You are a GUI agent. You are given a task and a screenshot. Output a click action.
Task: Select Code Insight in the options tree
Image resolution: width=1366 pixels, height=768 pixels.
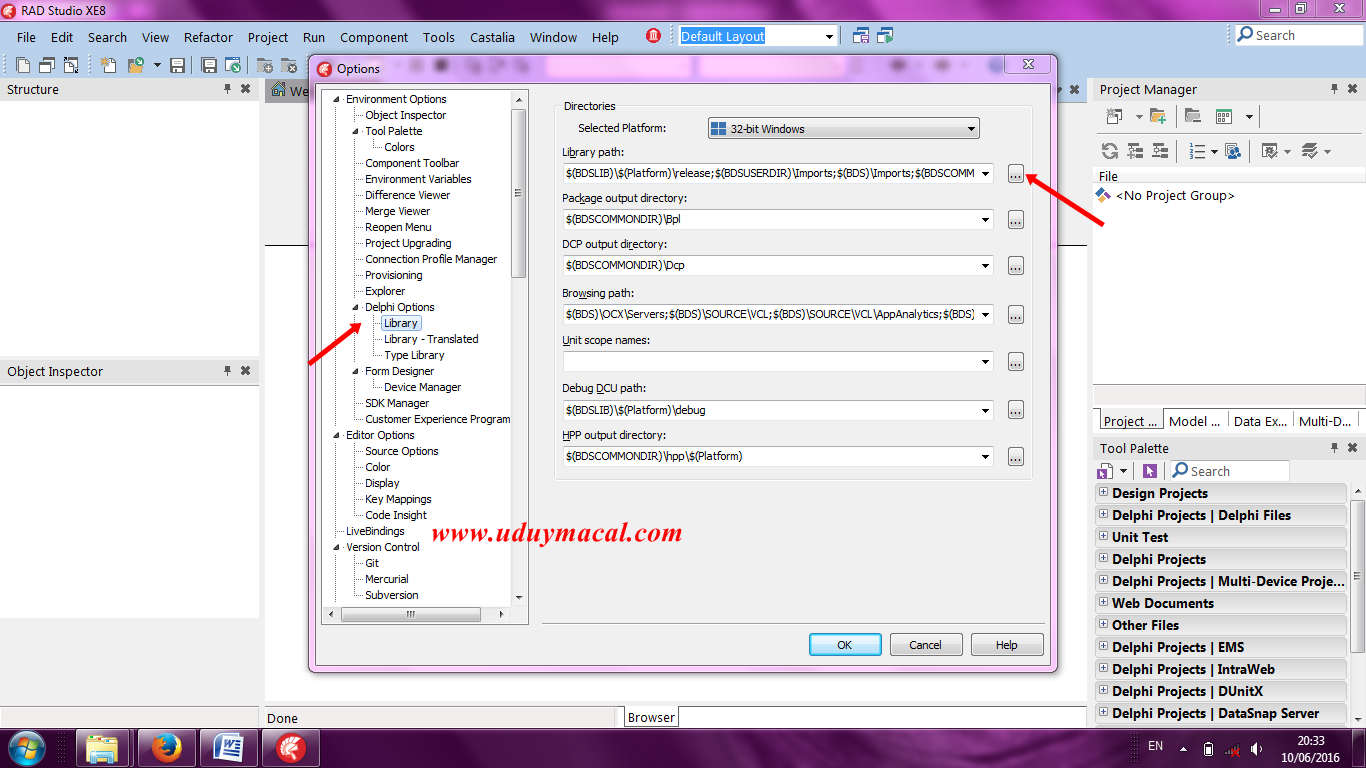396,515
